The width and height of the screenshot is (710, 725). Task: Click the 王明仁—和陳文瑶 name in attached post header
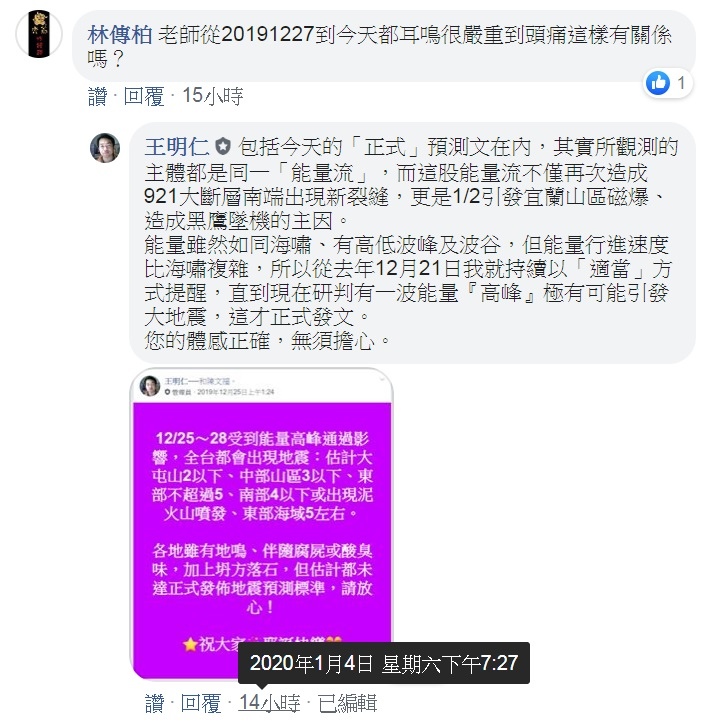click(x=198, y=381)
